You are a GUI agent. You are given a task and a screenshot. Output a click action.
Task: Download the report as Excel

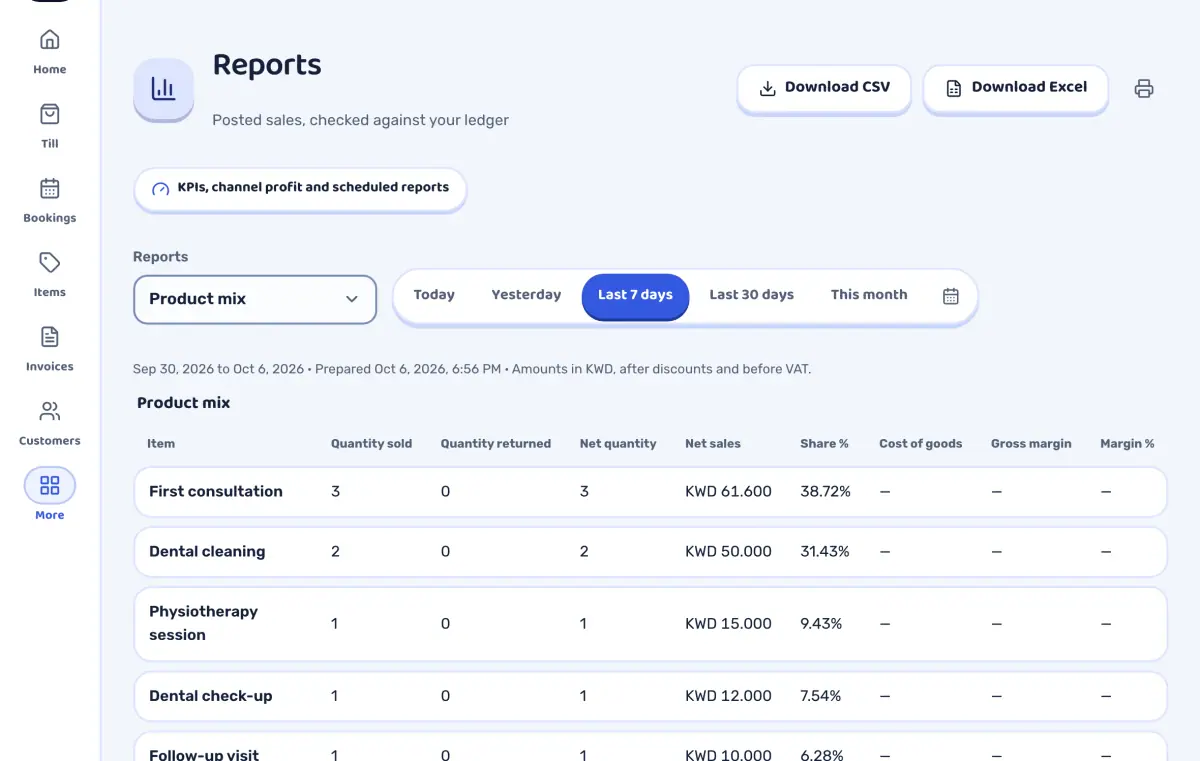(1015, 88)
